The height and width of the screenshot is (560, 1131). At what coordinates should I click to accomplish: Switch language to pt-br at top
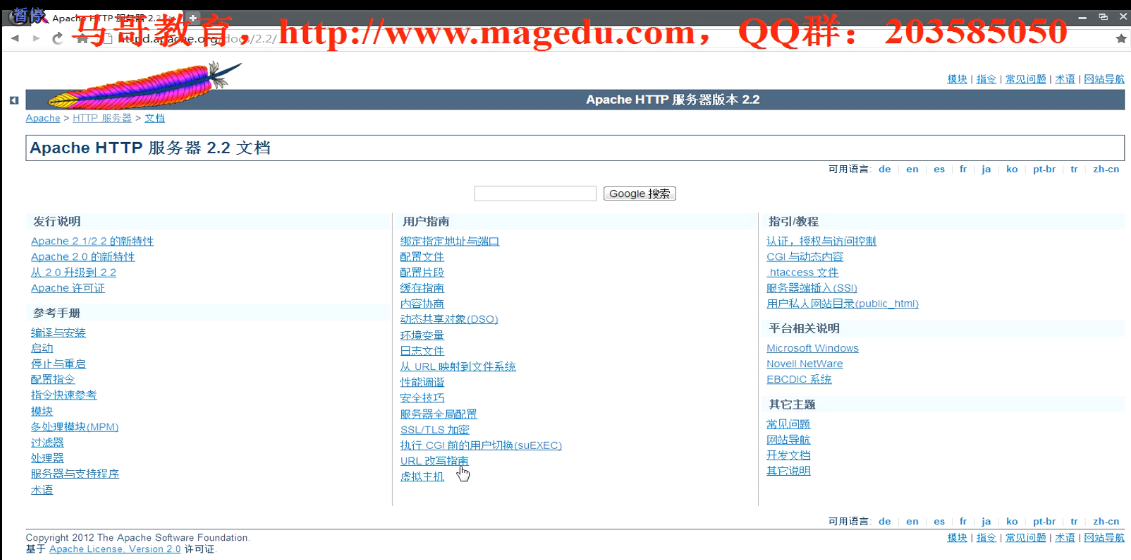pos(1044,169)
